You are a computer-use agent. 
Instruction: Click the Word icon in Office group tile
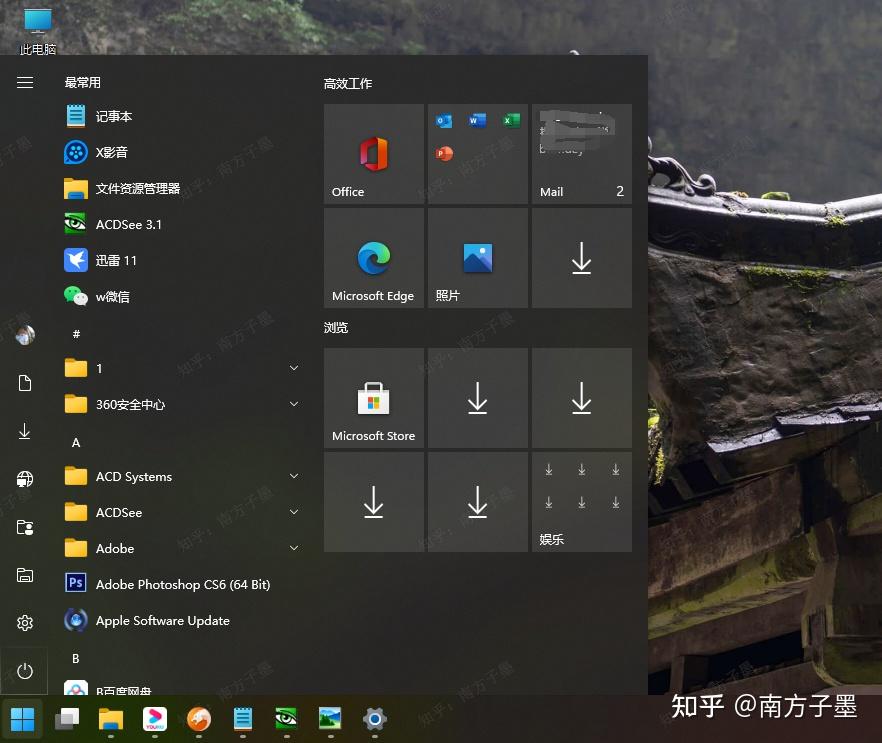point(478,120)
